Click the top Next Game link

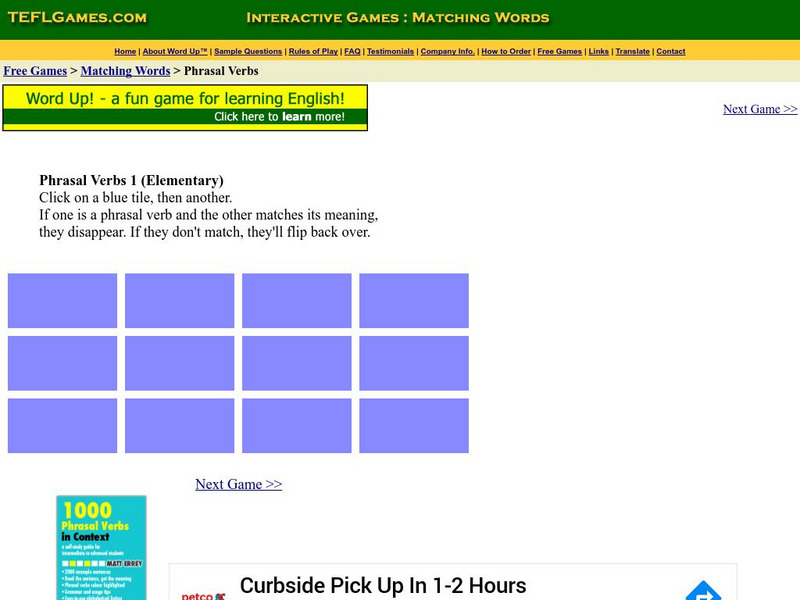point(759,108)
